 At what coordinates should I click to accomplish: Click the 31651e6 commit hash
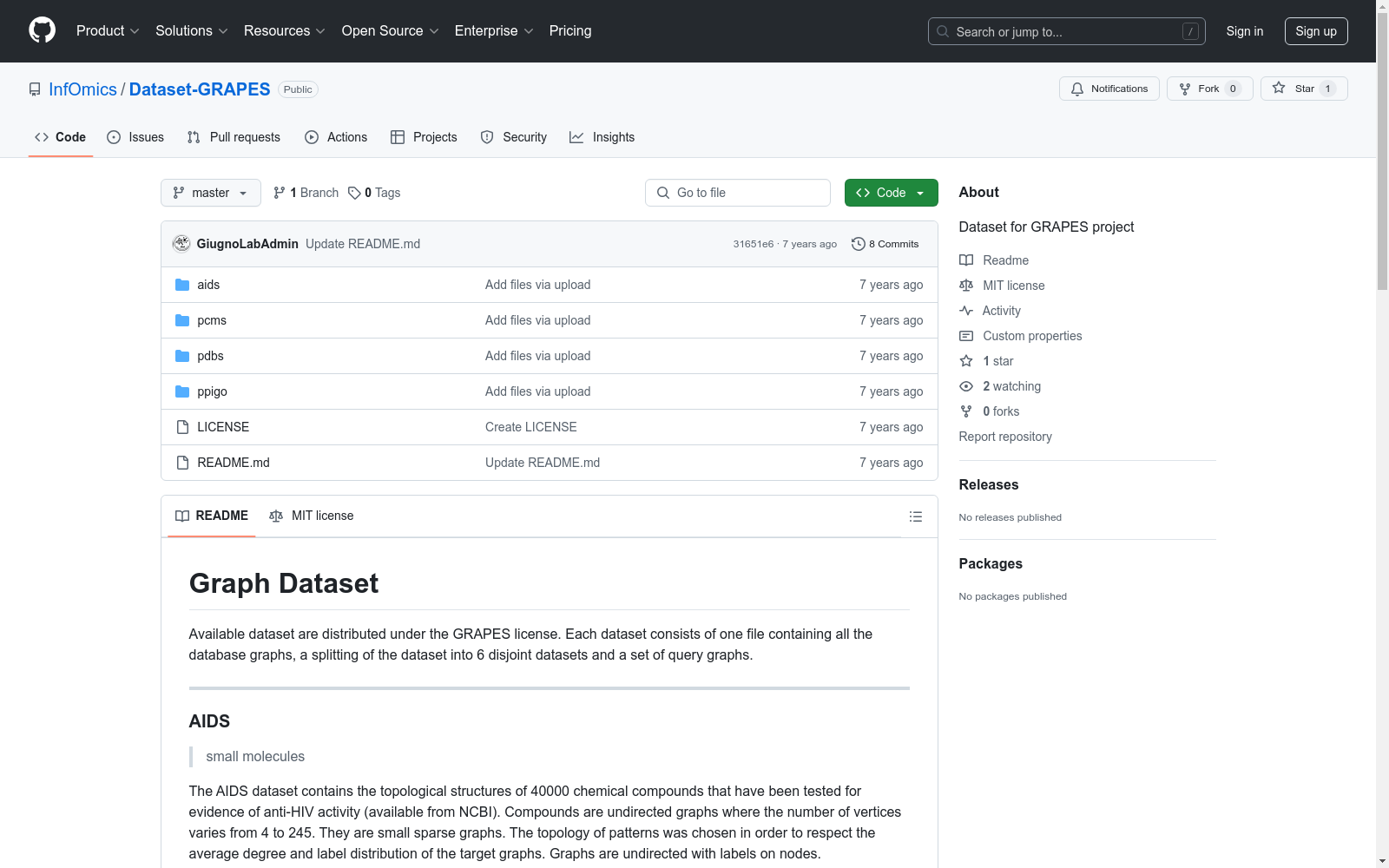click(x=754, y=244)
